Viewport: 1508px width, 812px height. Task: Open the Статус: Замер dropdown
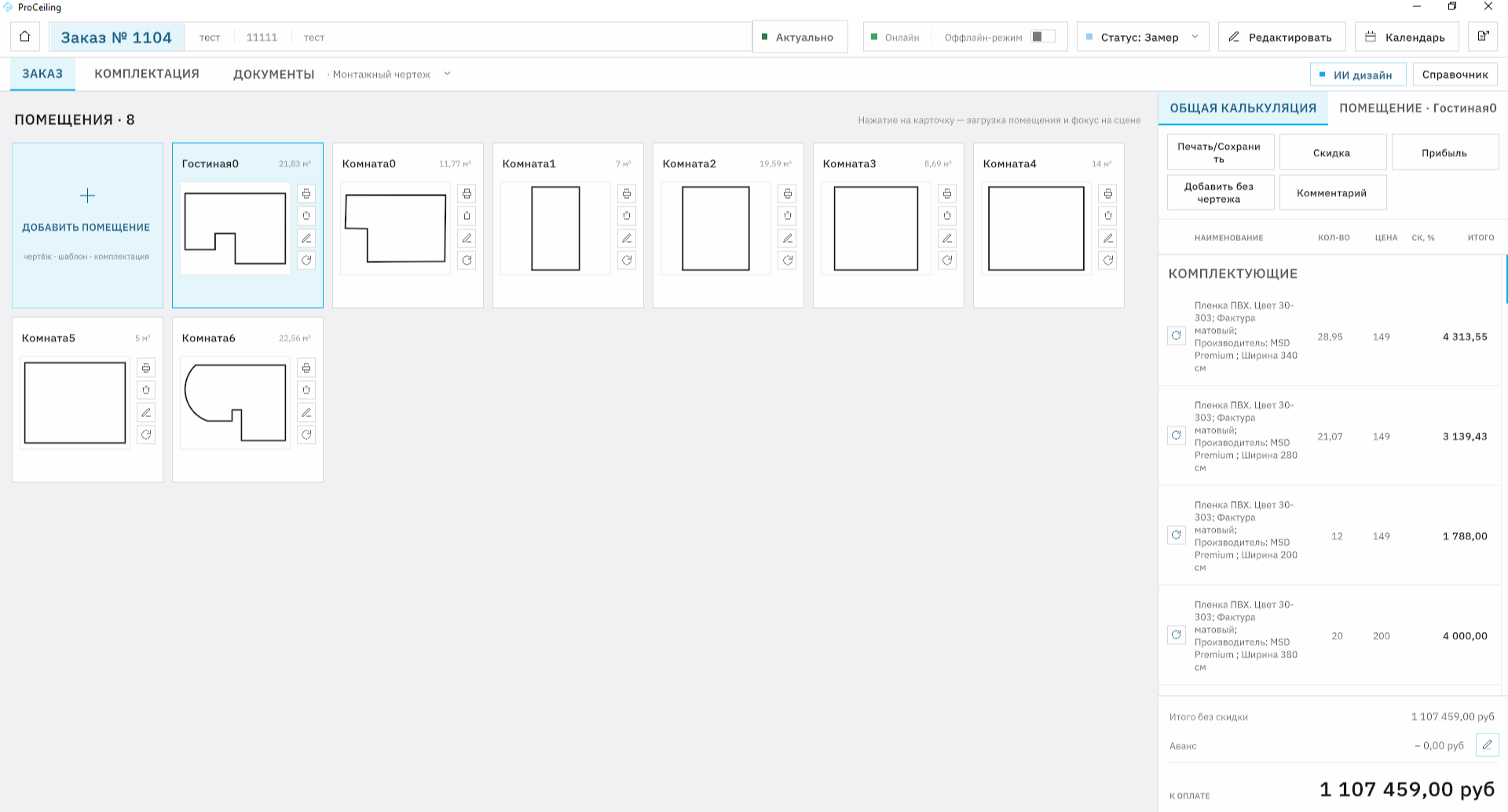click(x=1143, y=37)
